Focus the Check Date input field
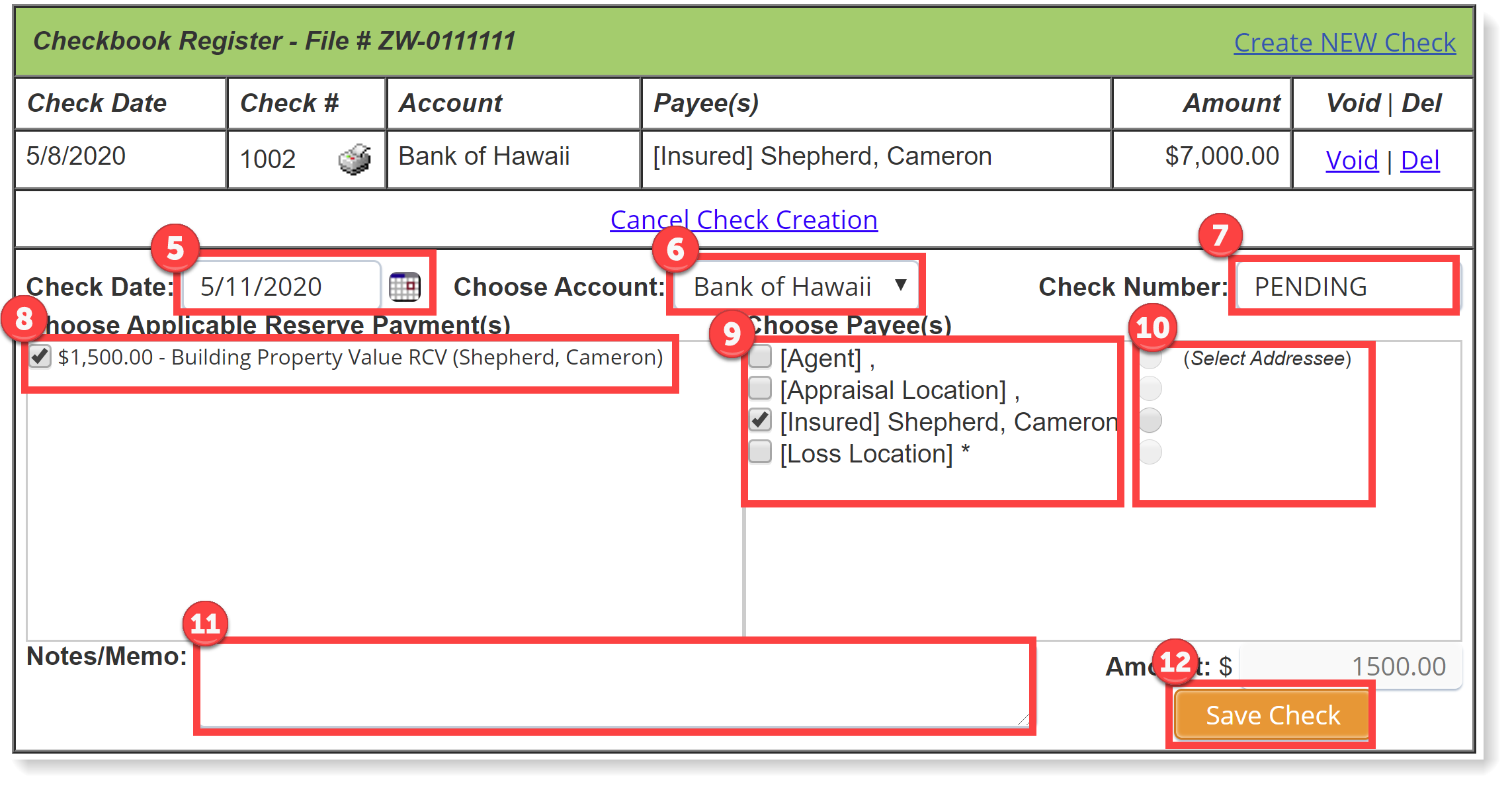This screenshot has height=788, width=1512. coord(281,286)
